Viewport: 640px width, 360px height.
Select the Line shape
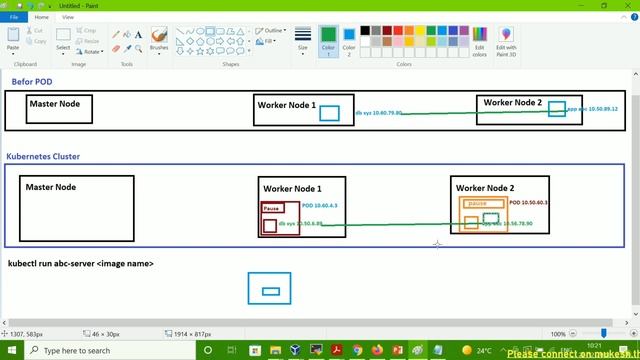tap(180, 31)
